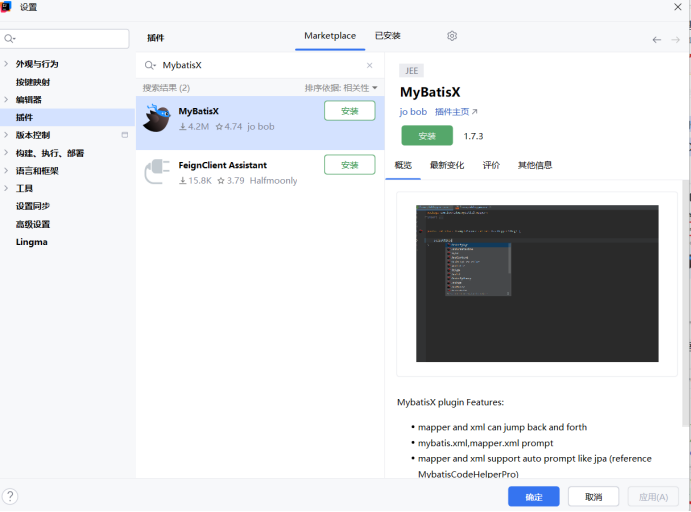Click the JEE tag label
Screen dimensions: 691x512
pyautogui.click(x=412, y=70)
